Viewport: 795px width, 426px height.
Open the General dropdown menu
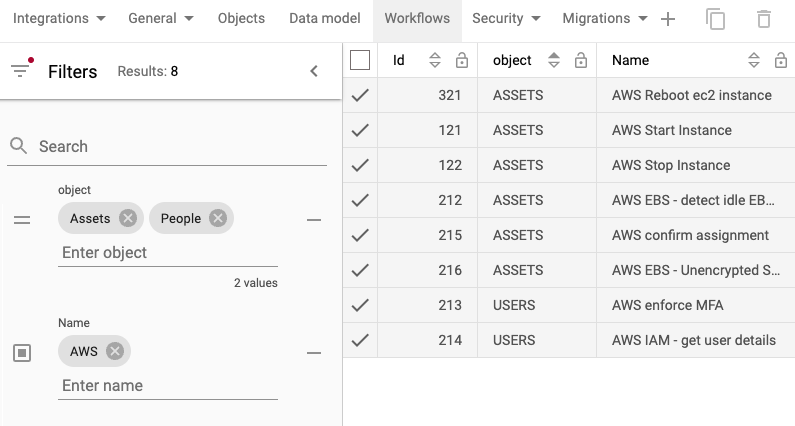click(x=160, y=19)
